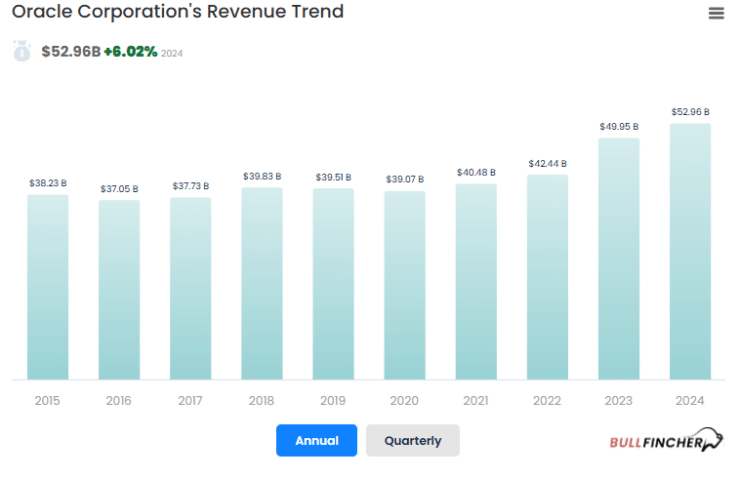
Task: Select the 2024 revenue bar
Action: tap(690, 252)
